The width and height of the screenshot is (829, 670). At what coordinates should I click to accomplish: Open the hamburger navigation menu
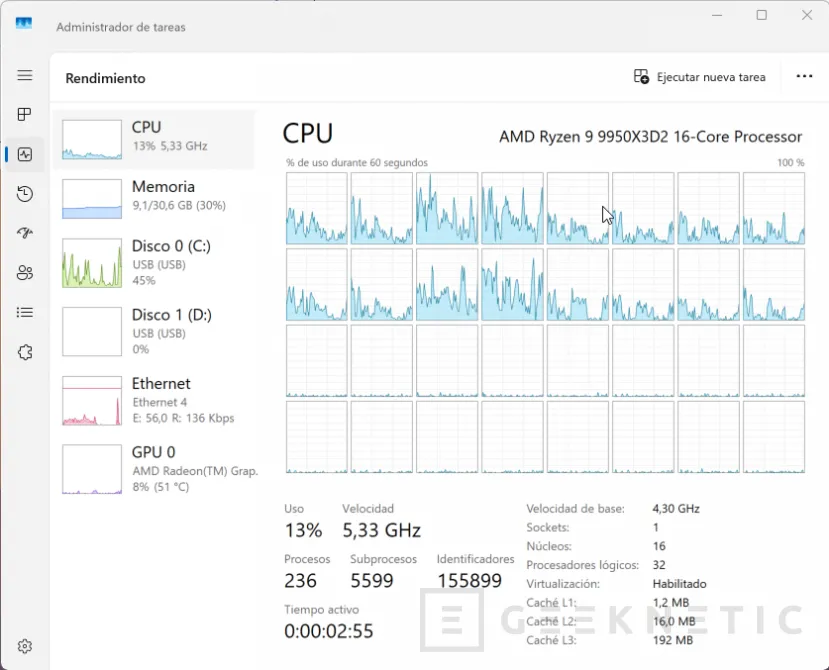25,75
